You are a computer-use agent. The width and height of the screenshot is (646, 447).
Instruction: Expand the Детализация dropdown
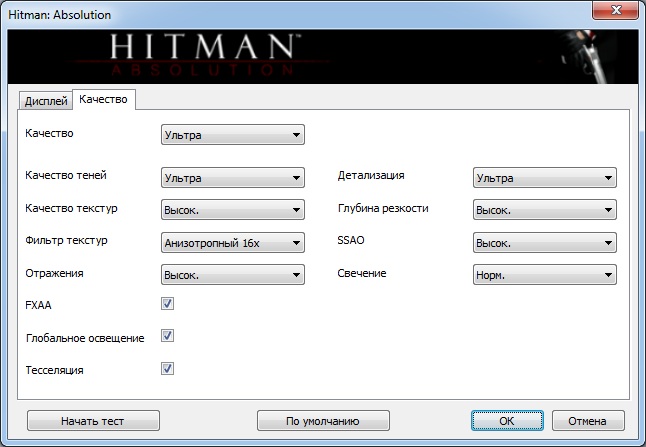[545, 178]
